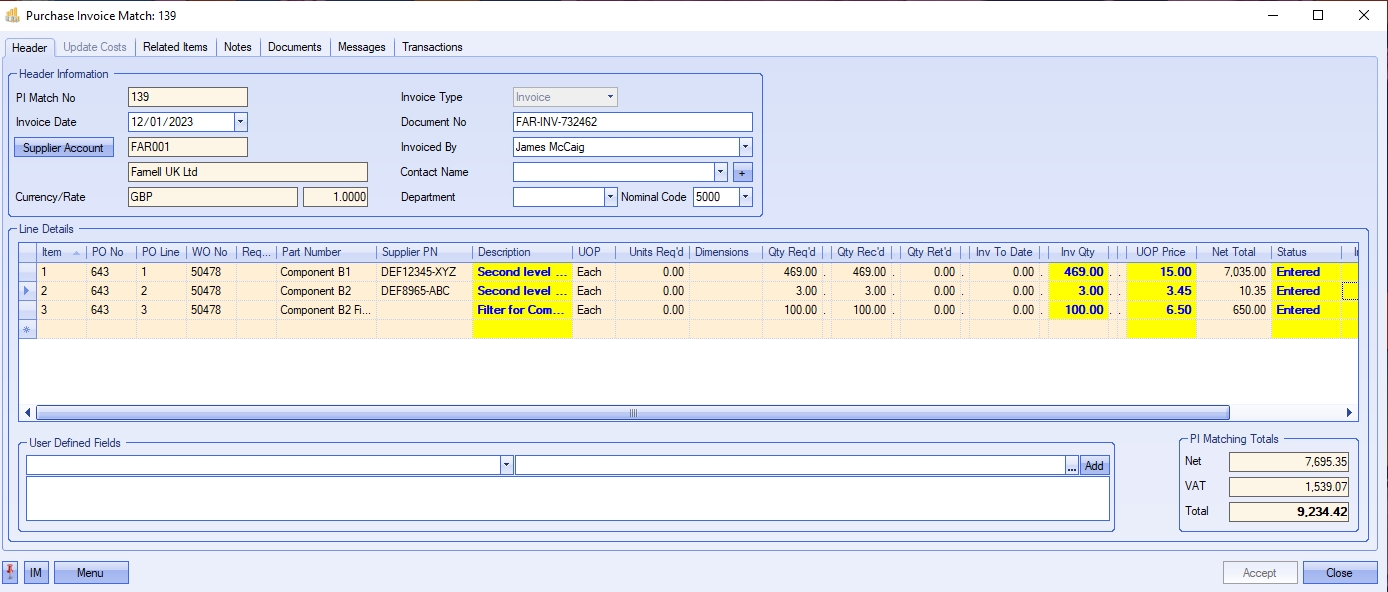Click the red pin icon at bottom left
This screenshot has height=592, width=1388.
[11, 573]
